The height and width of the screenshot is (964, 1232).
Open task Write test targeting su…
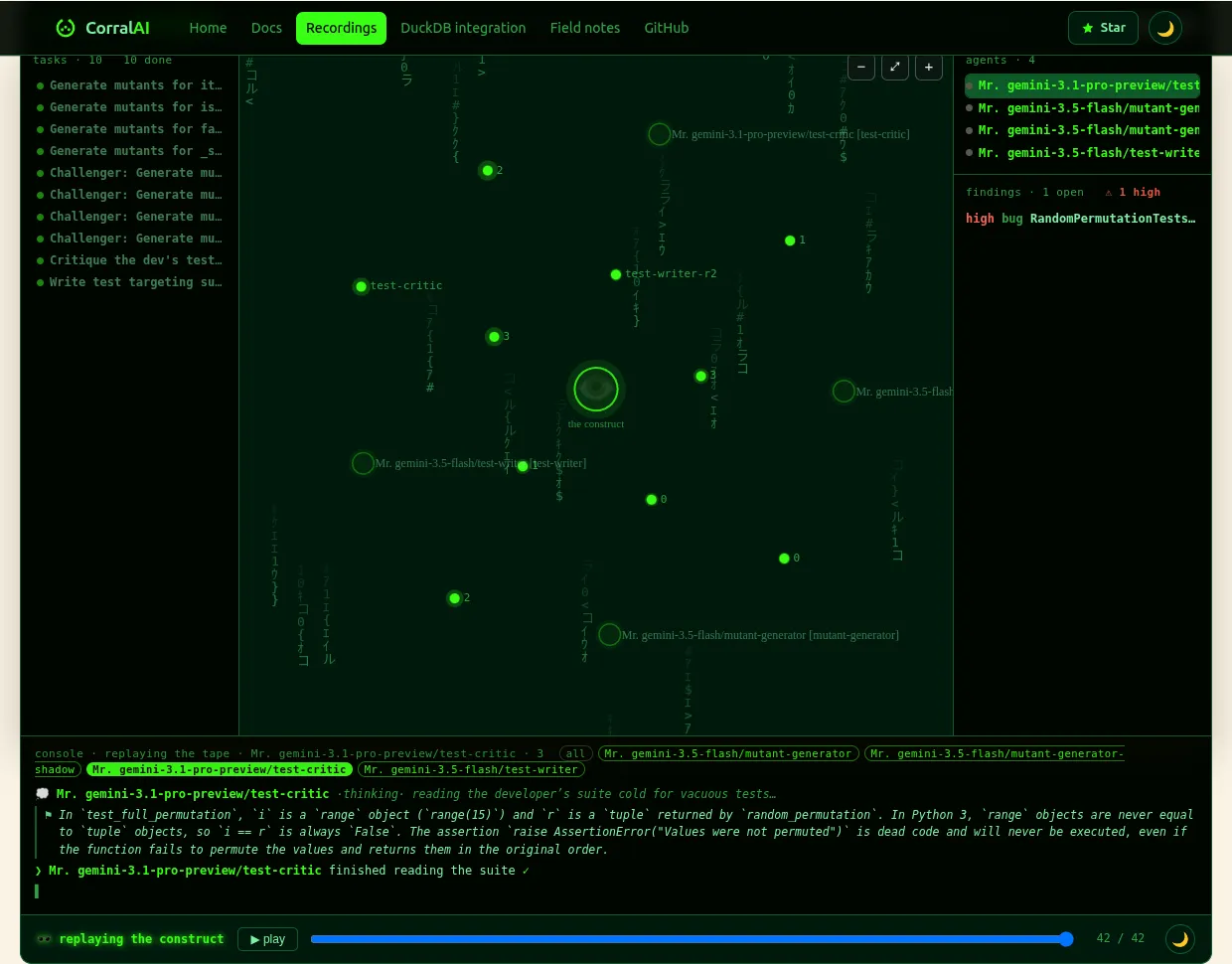click(x=129, y=282)
